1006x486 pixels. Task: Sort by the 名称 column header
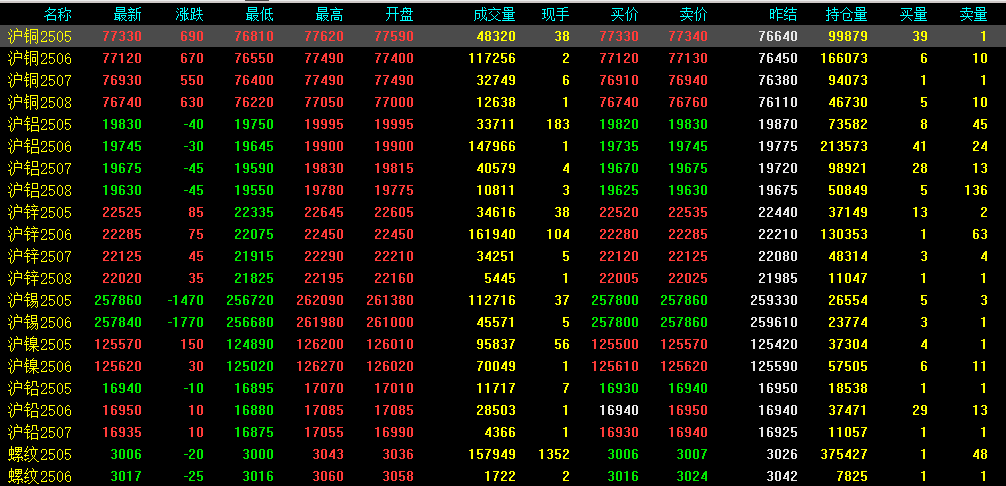[57, 14]
